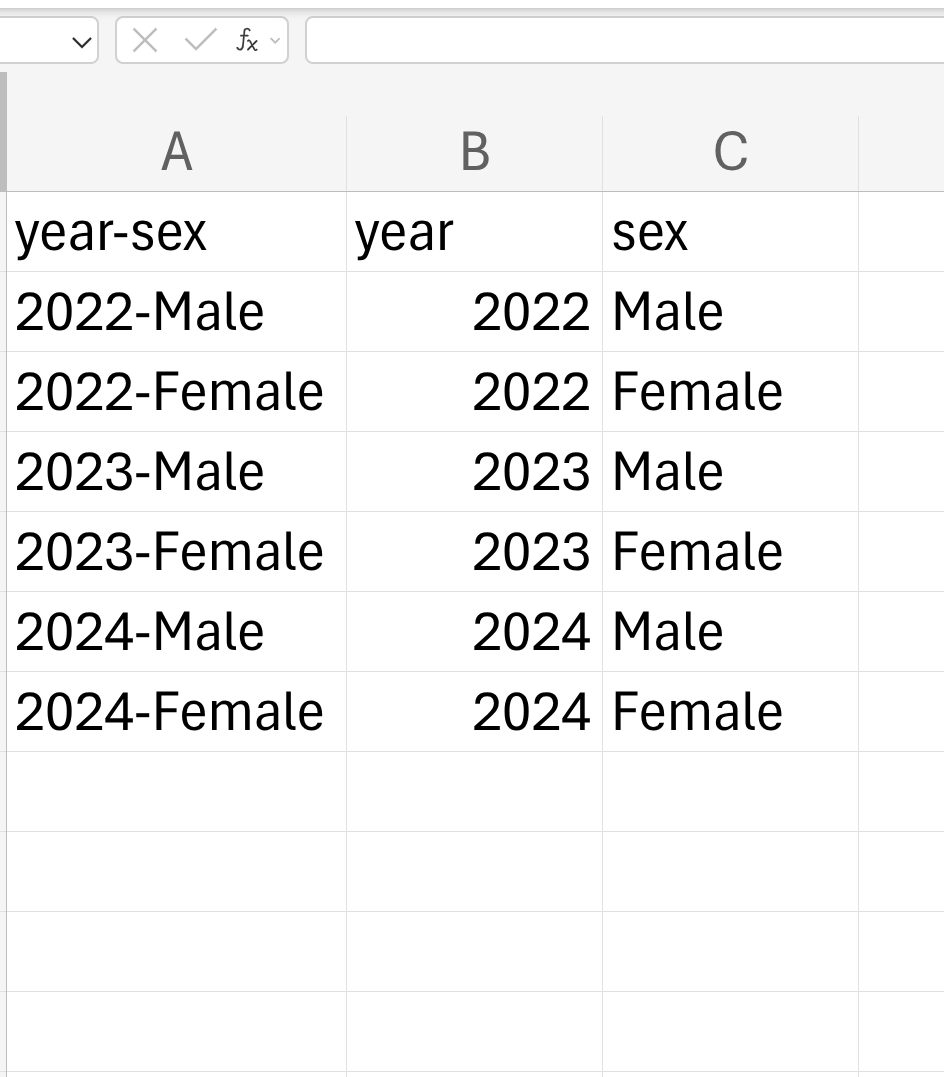Click the confirm checkmark icon in formula bar
944x1077 pixels.
[200, 41]
